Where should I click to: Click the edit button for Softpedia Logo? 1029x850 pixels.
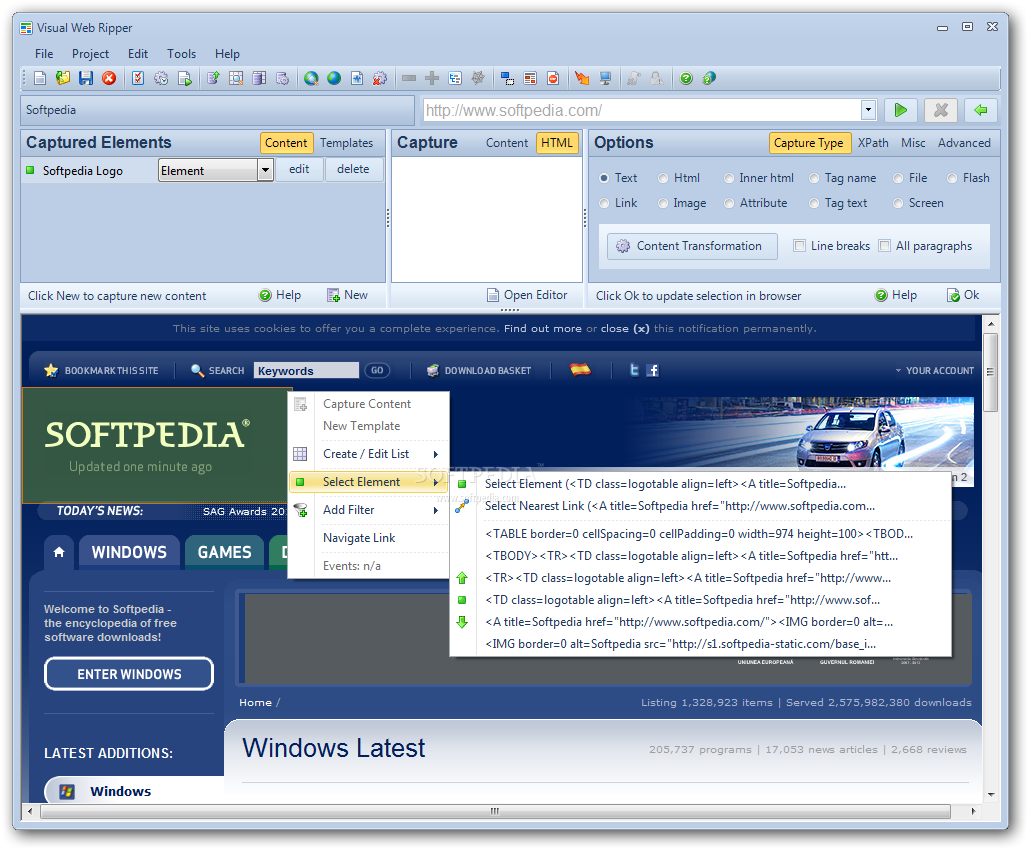[299, 169]
